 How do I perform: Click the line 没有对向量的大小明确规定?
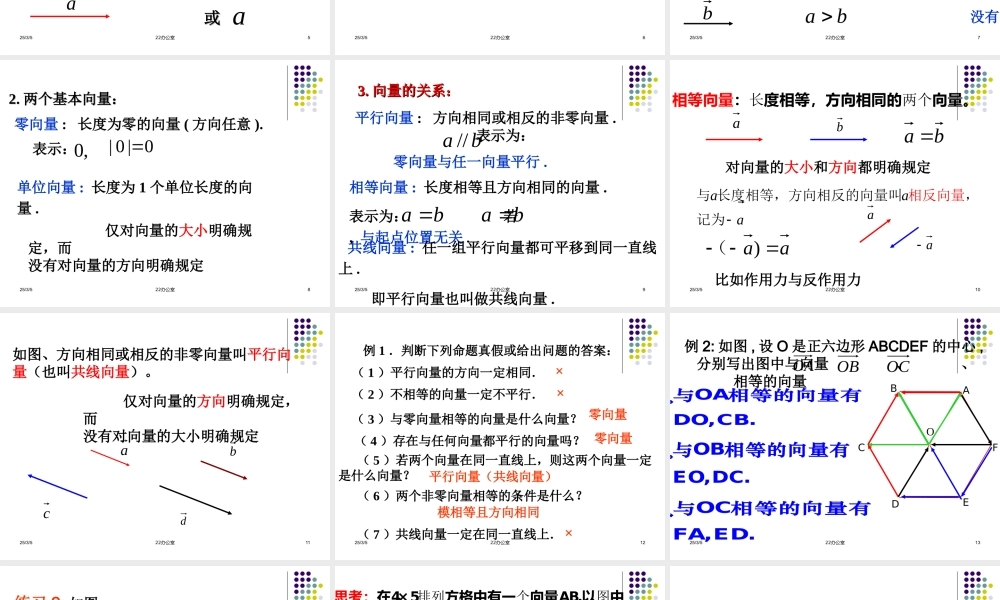pos(171,436)
